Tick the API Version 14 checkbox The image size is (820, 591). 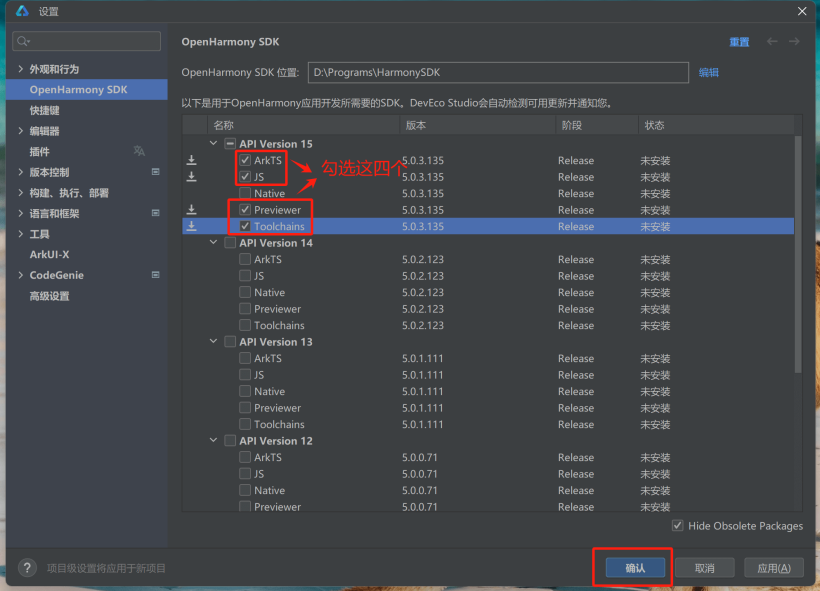coord(230,243)
